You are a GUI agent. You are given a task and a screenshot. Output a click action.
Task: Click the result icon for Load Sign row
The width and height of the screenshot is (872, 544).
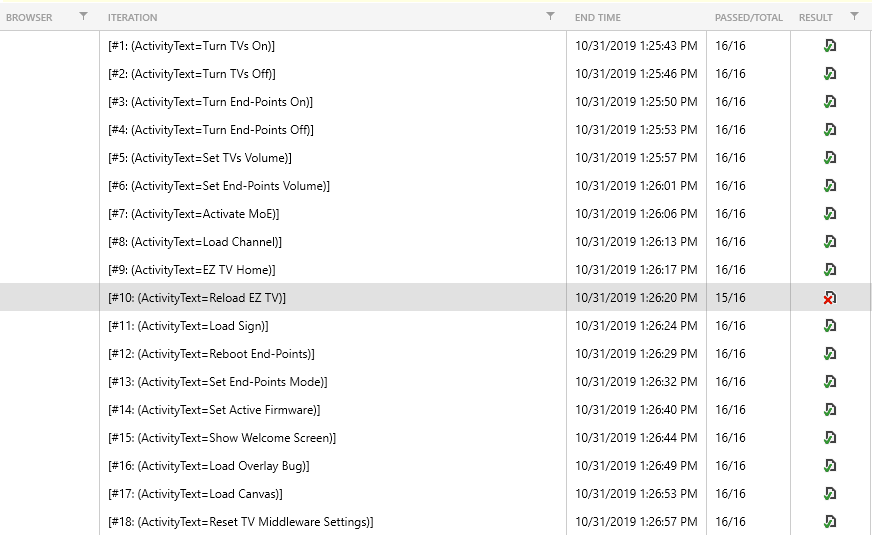point(830,326)
